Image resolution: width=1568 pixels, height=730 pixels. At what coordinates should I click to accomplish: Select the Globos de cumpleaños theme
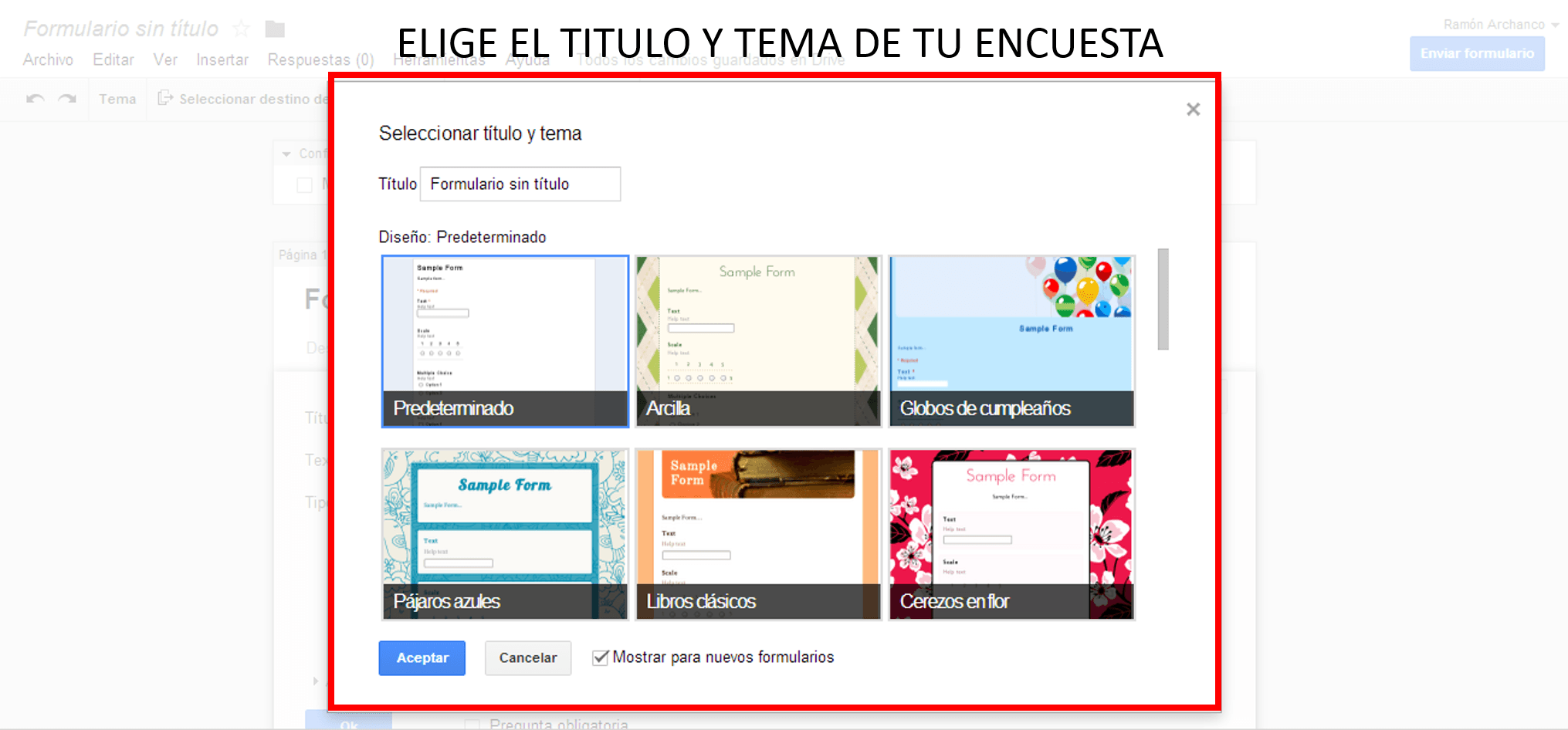(x=1011, y=341)
